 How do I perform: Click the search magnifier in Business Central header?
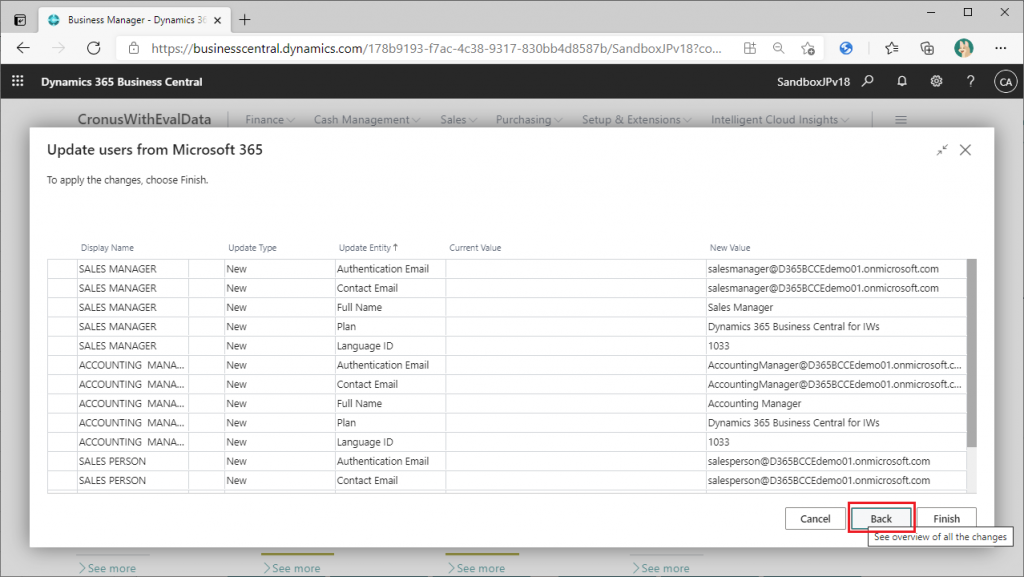[867, 81]
